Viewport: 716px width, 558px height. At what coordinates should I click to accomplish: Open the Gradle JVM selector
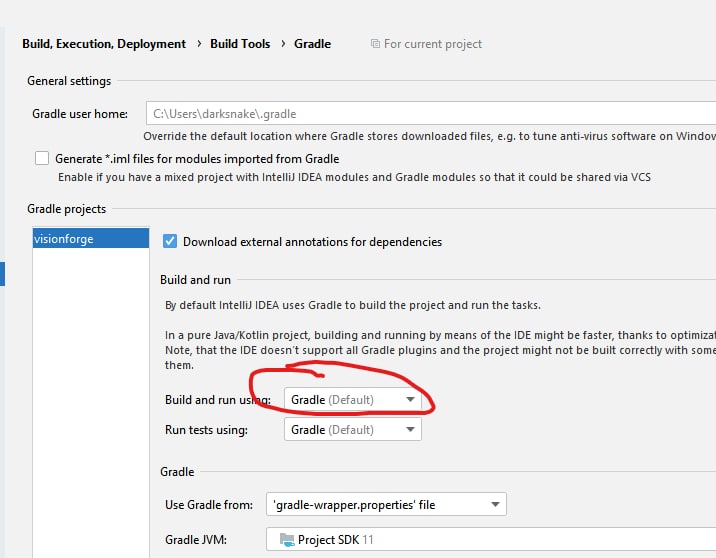point(491,540)
